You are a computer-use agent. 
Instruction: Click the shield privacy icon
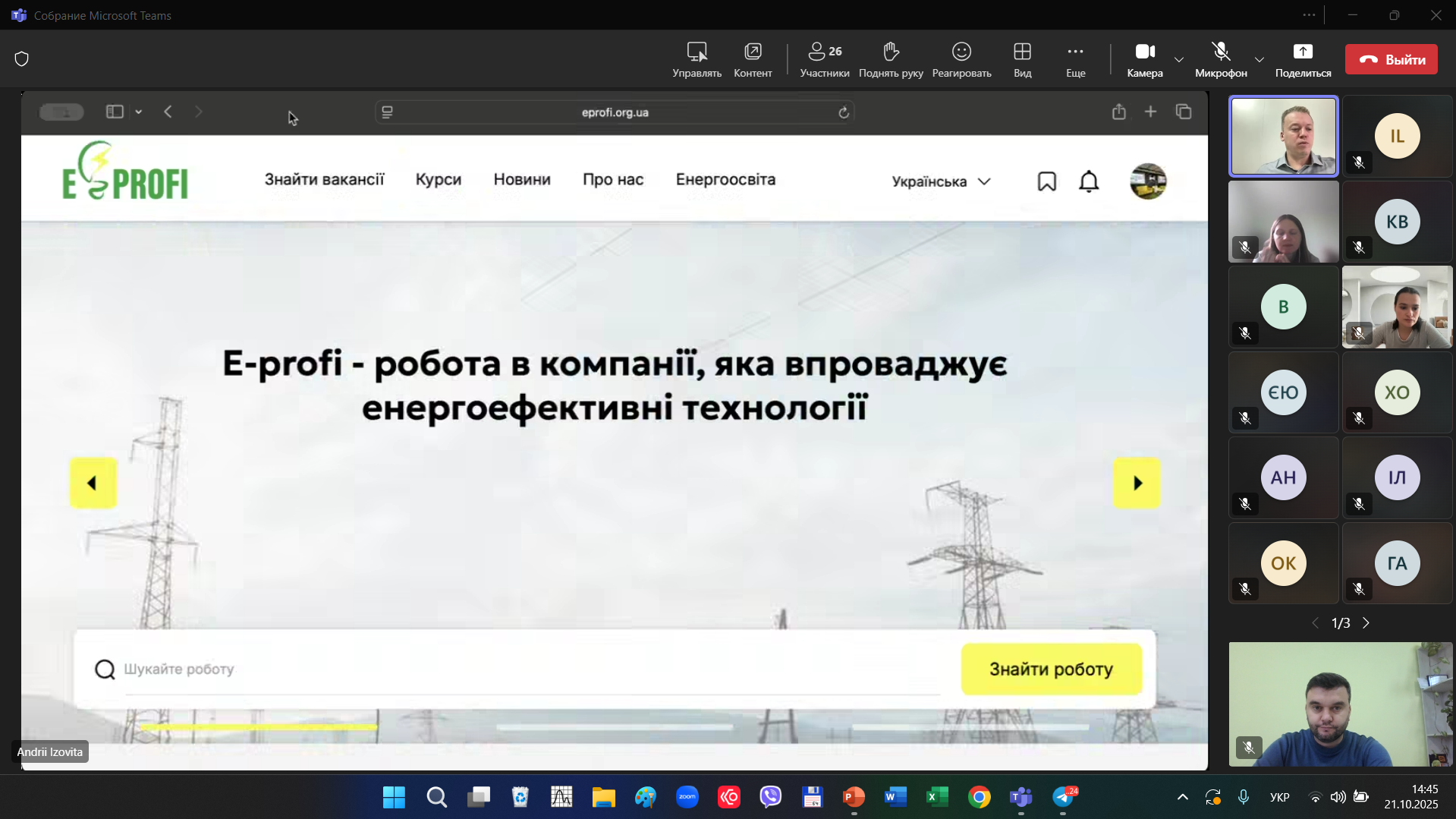coord(22,59)
